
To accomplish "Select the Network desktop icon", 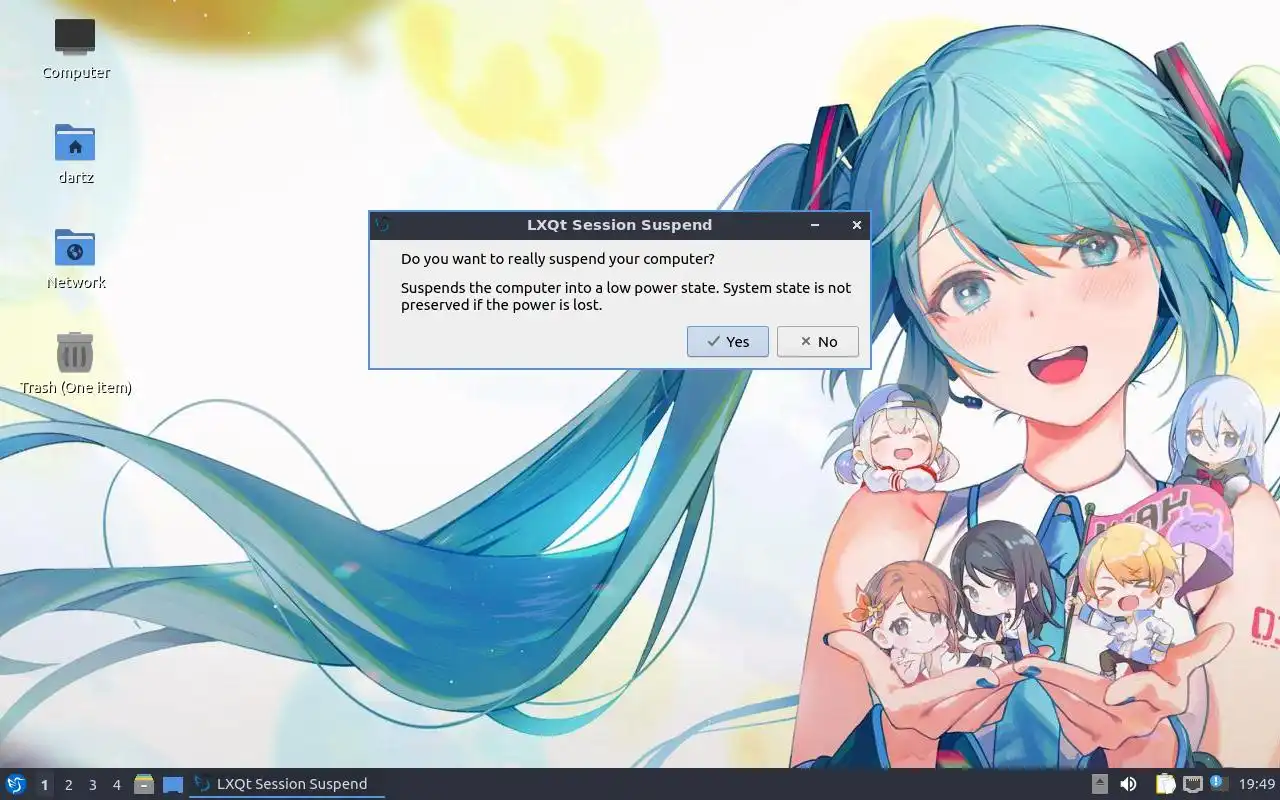I will point(75,259).
